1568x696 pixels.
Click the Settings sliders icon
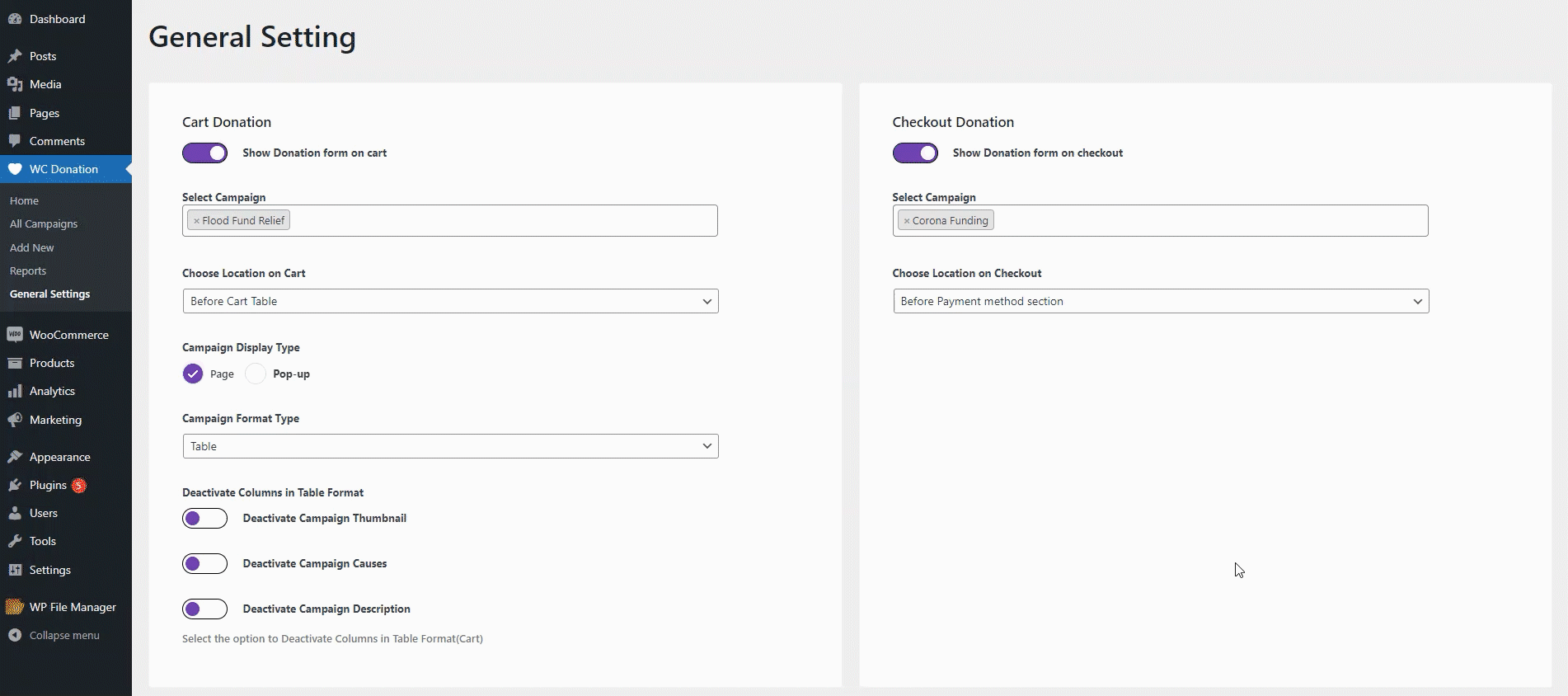pyautogui.click(x=15, y=570)
